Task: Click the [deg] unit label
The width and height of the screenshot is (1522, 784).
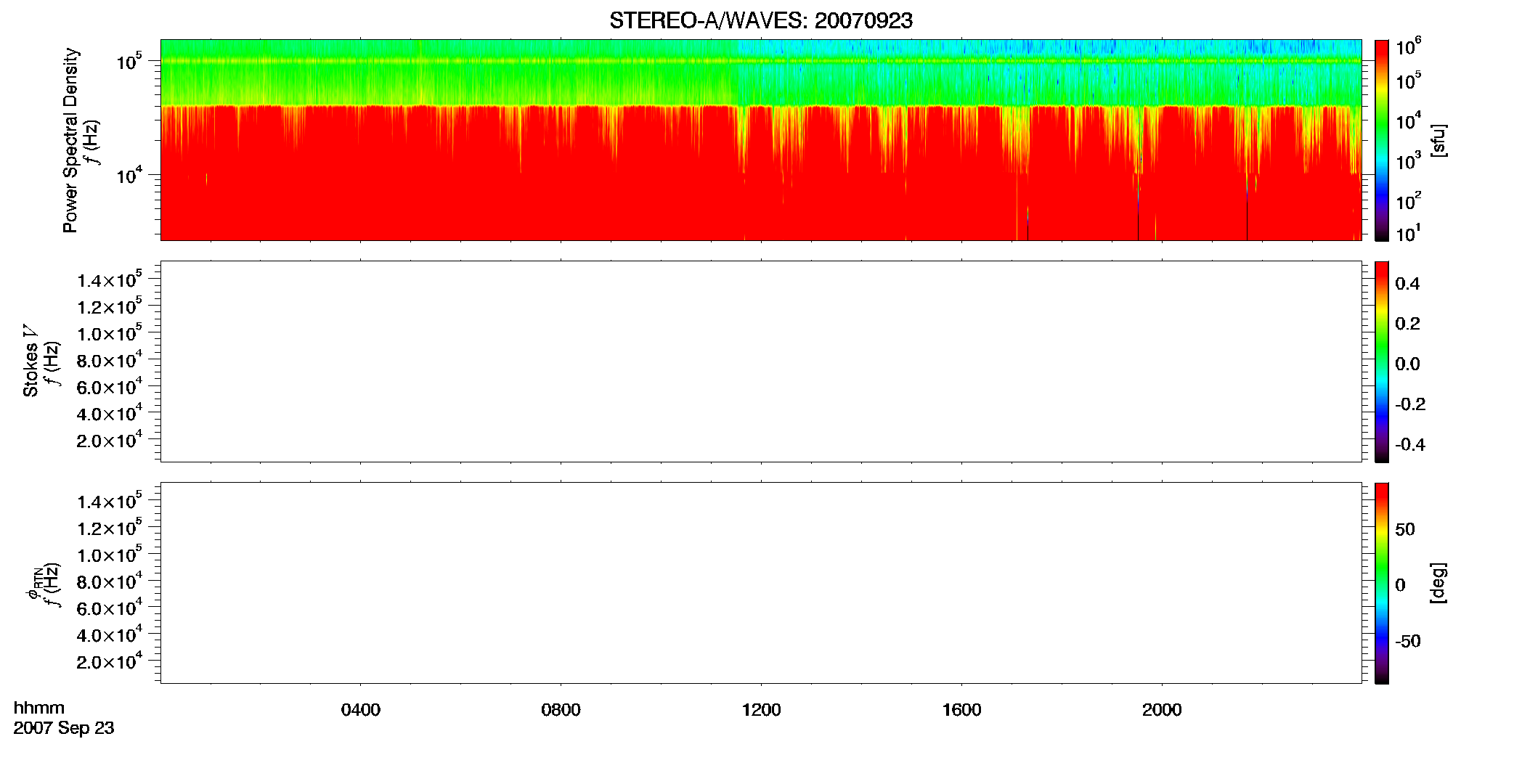Action: coord(1439,583)
